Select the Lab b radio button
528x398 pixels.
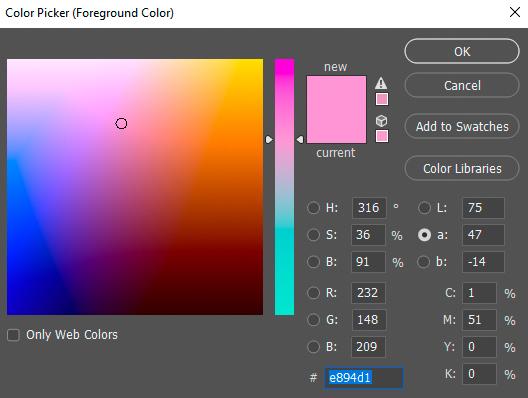coord(424,262)
